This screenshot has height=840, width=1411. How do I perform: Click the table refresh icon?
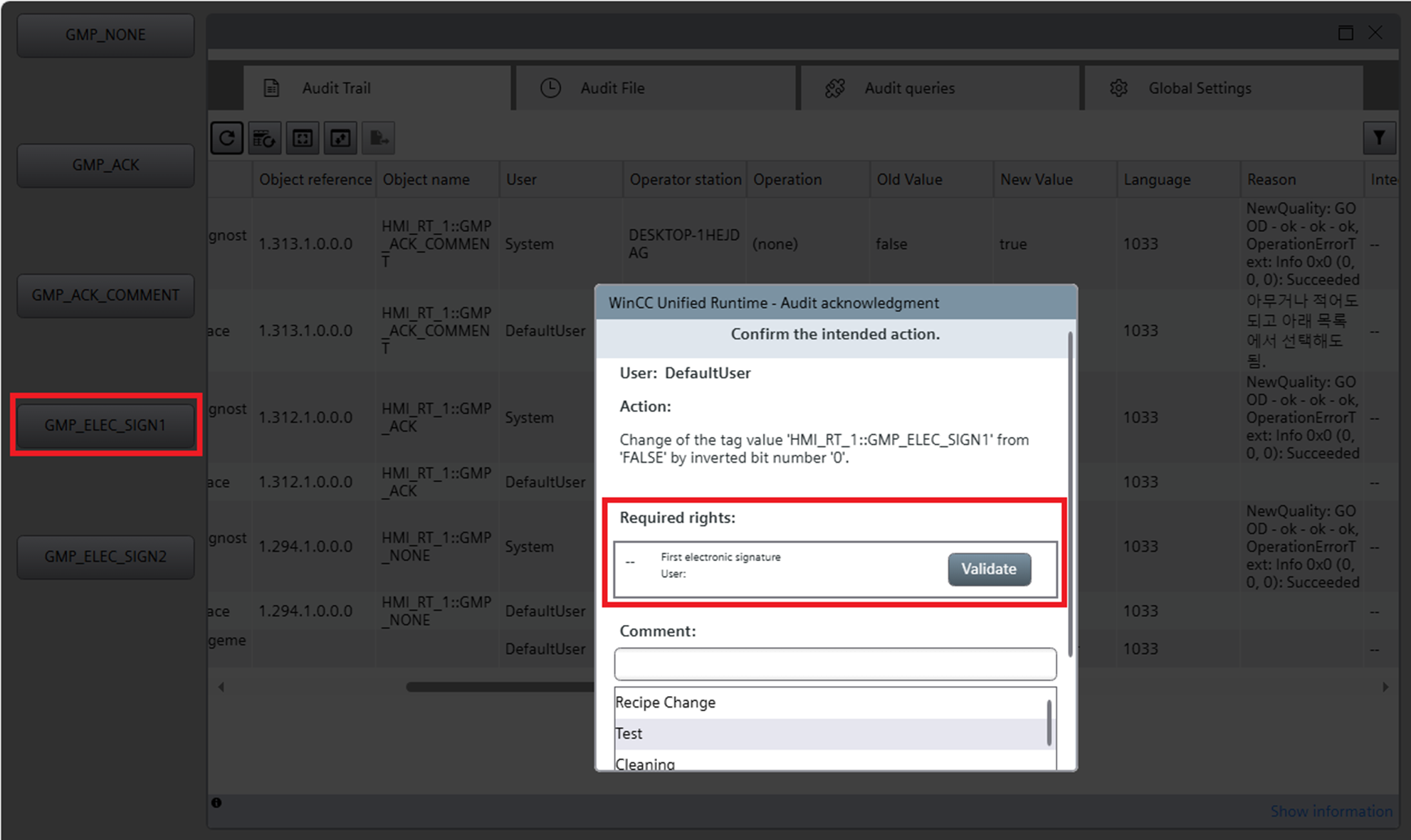point(265,137)
